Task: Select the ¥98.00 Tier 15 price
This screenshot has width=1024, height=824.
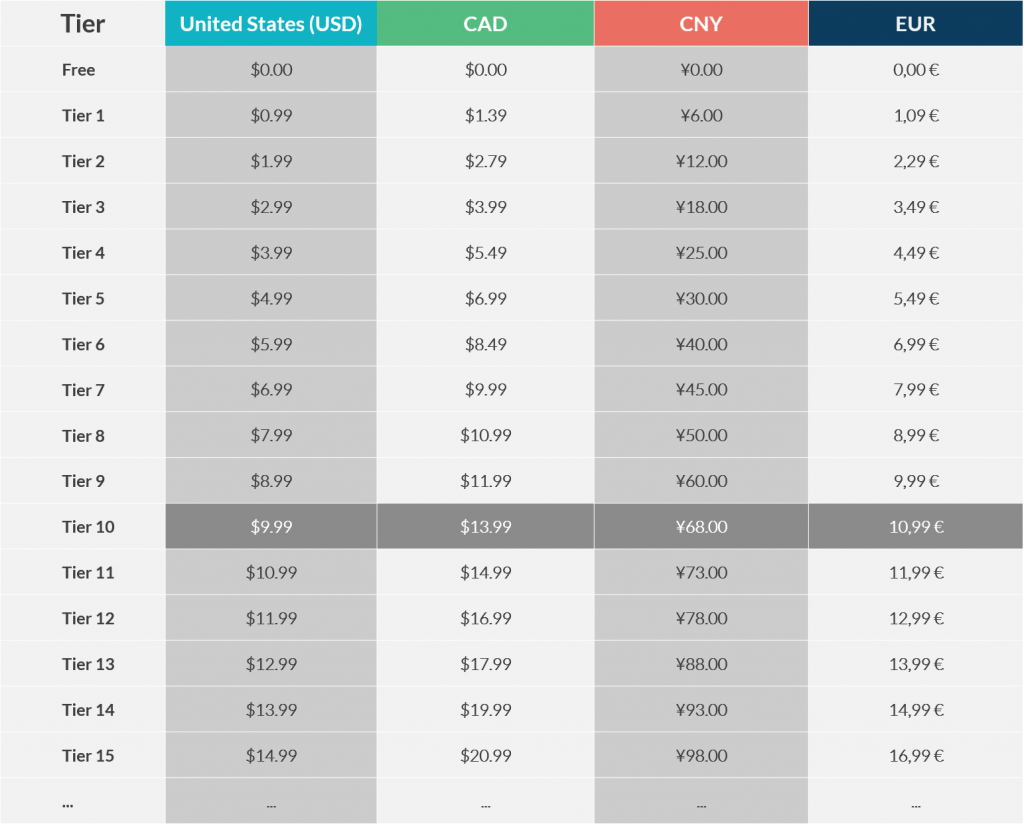Action: click(701, 755)
